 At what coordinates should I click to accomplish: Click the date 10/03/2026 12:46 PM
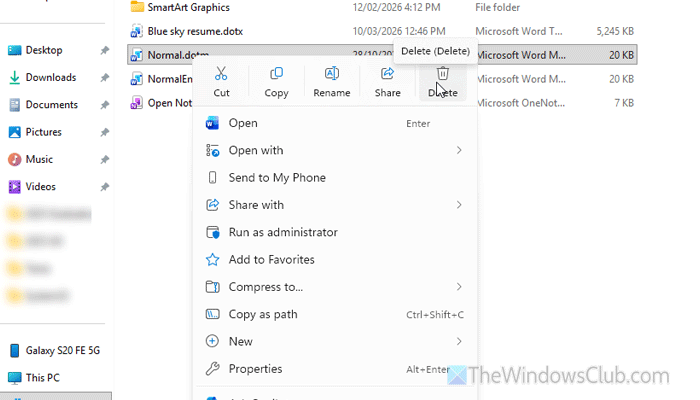(x=399, y=31)
